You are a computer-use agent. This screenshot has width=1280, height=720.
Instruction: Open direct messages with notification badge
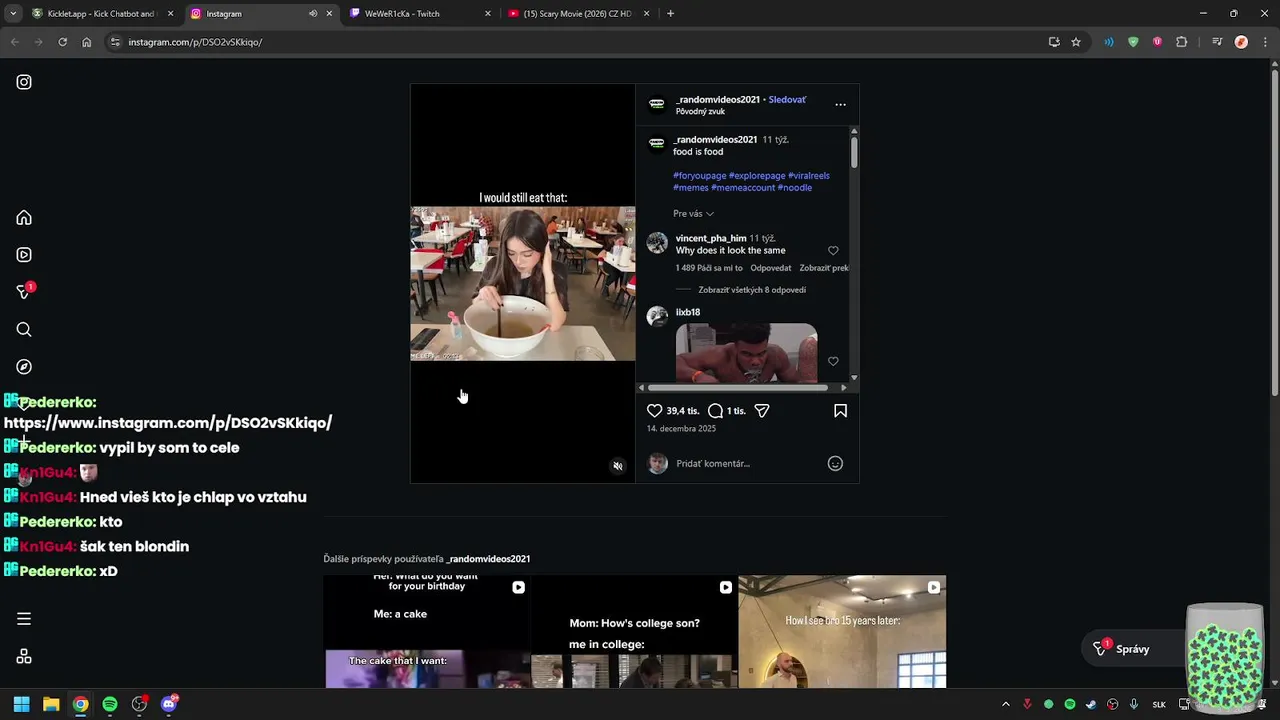pyautogui.click(x=24, y=292)
